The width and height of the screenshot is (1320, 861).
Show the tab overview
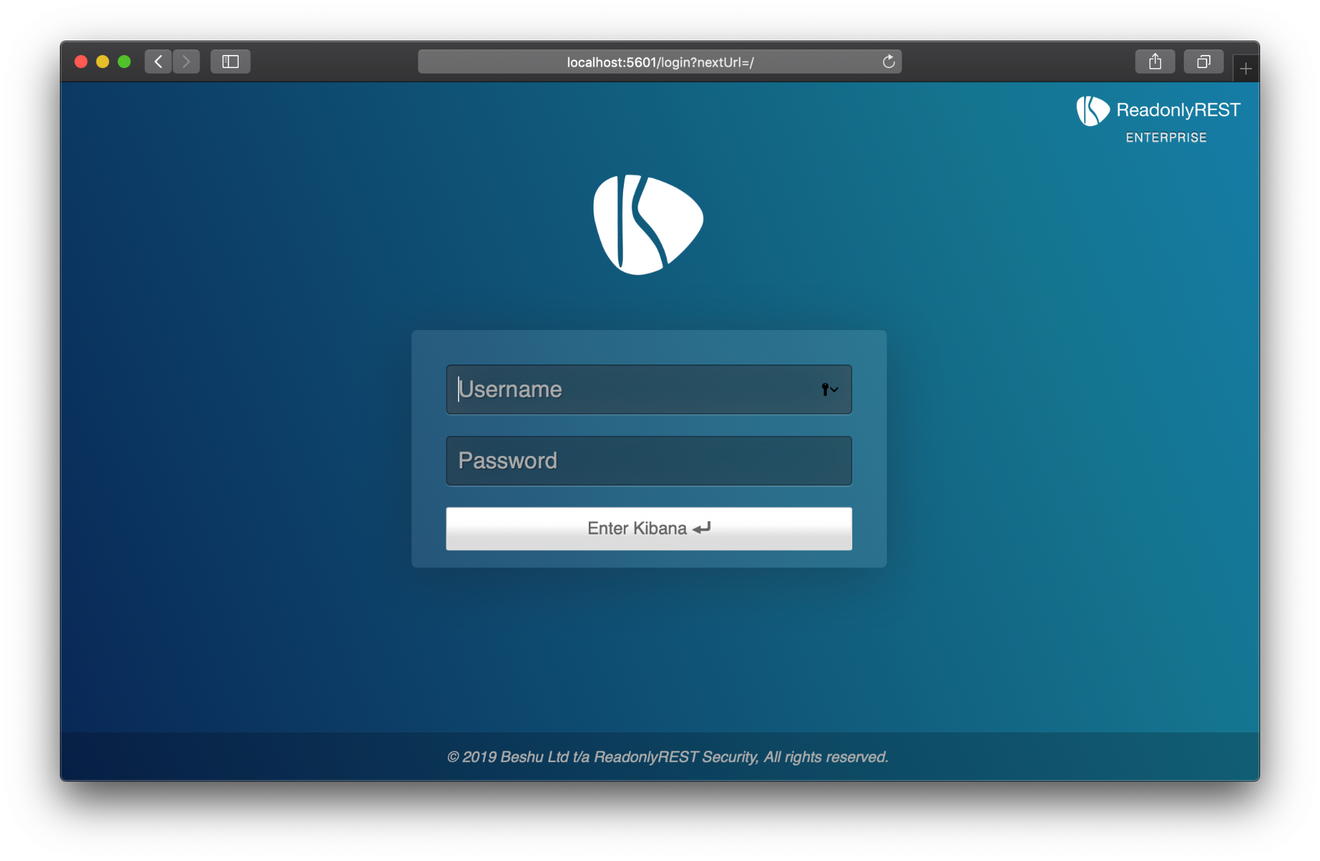tap(1203, 62)
